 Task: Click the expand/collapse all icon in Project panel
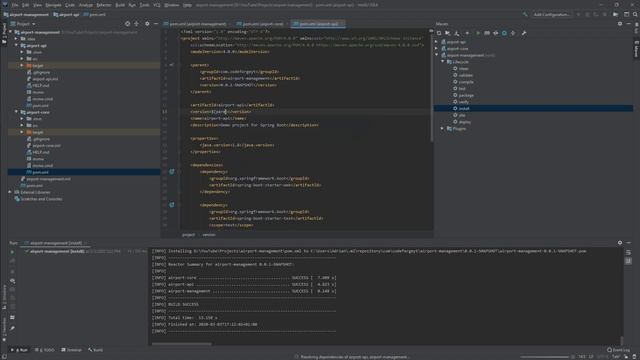[x=136, y=24]
